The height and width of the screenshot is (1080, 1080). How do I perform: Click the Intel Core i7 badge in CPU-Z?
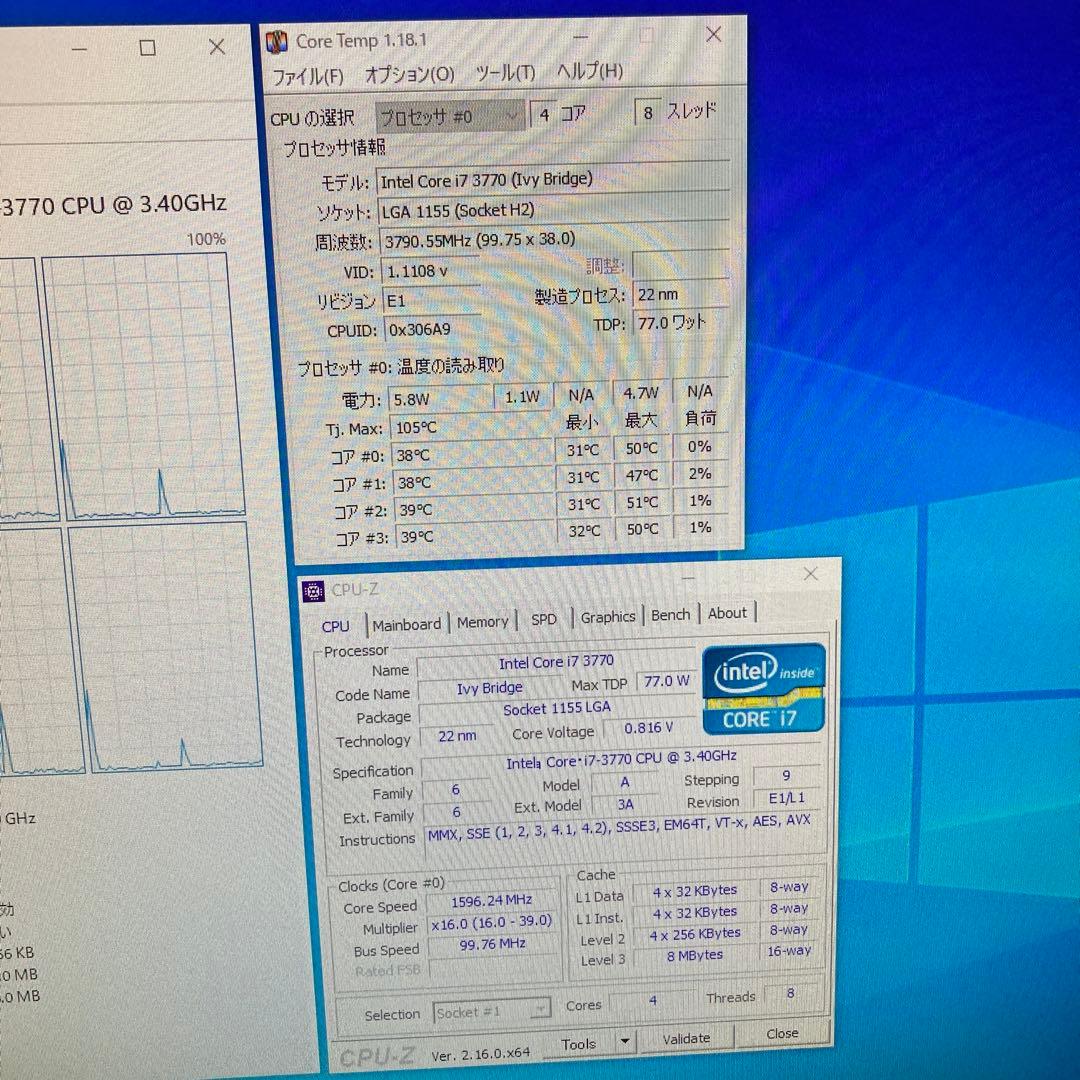point(763,690)
